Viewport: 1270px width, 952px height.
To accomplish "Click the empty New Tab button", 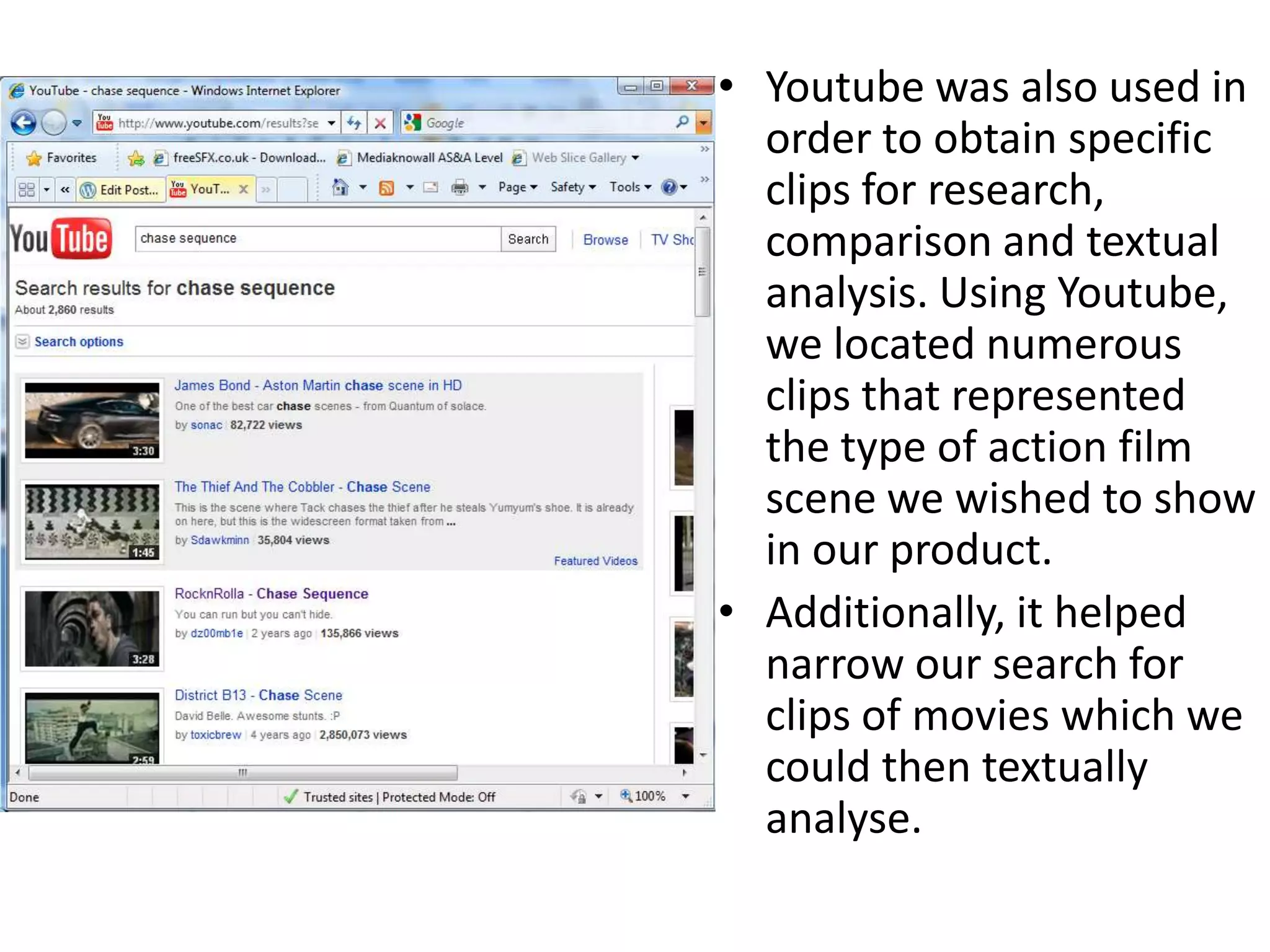I will (291, 189).
